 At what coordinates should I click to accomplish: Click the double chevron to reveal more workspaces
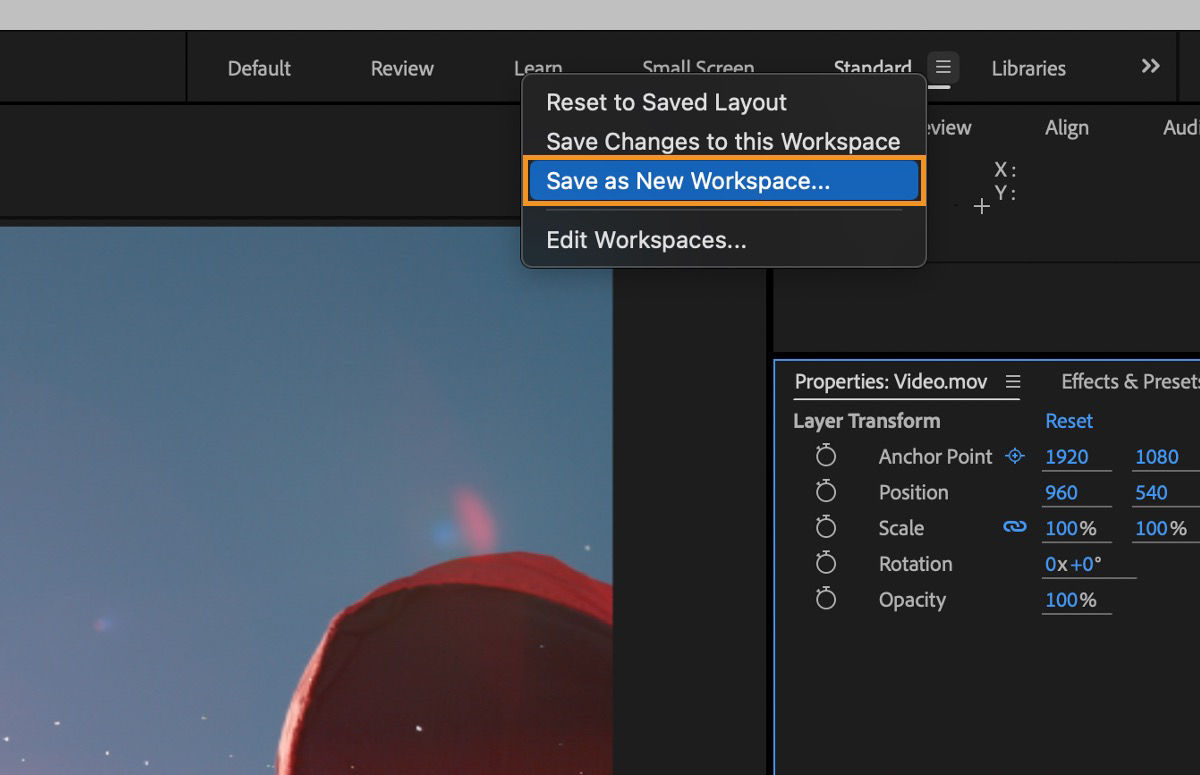point(1148,67)
